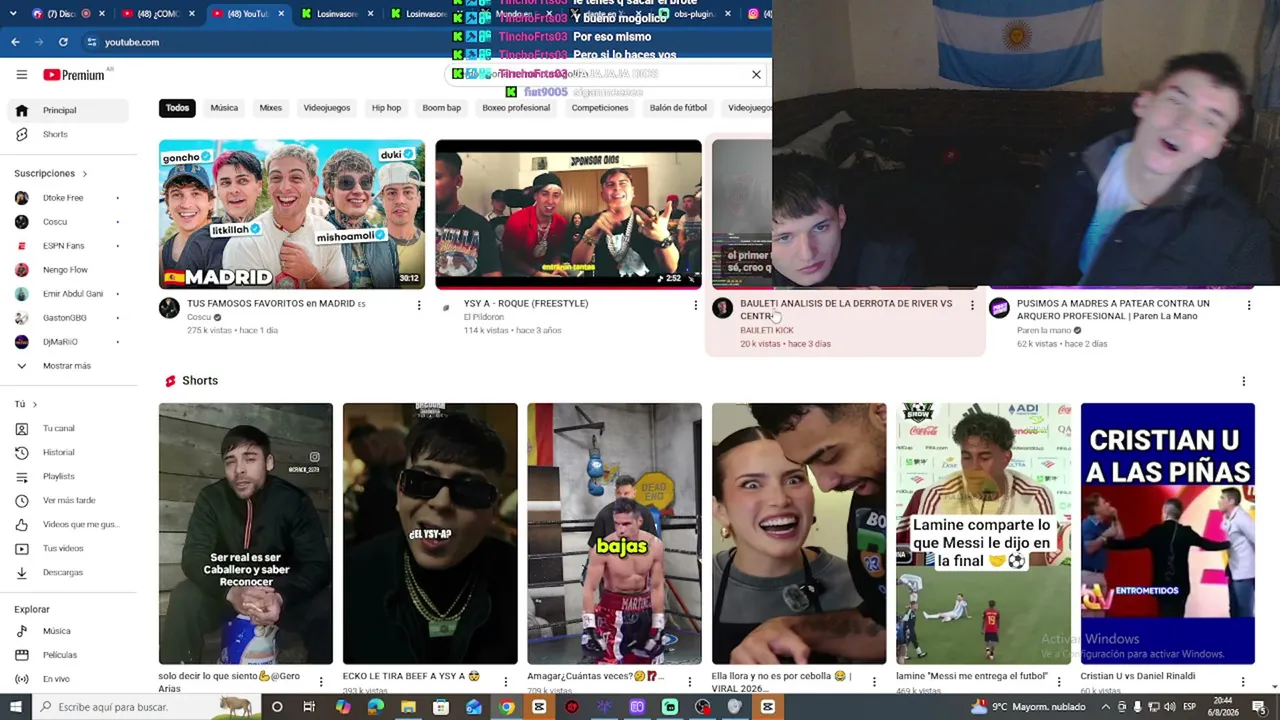Screen dimensions: 1280x720
Task: Select the Todos filter chip
Action: [177, 108]
